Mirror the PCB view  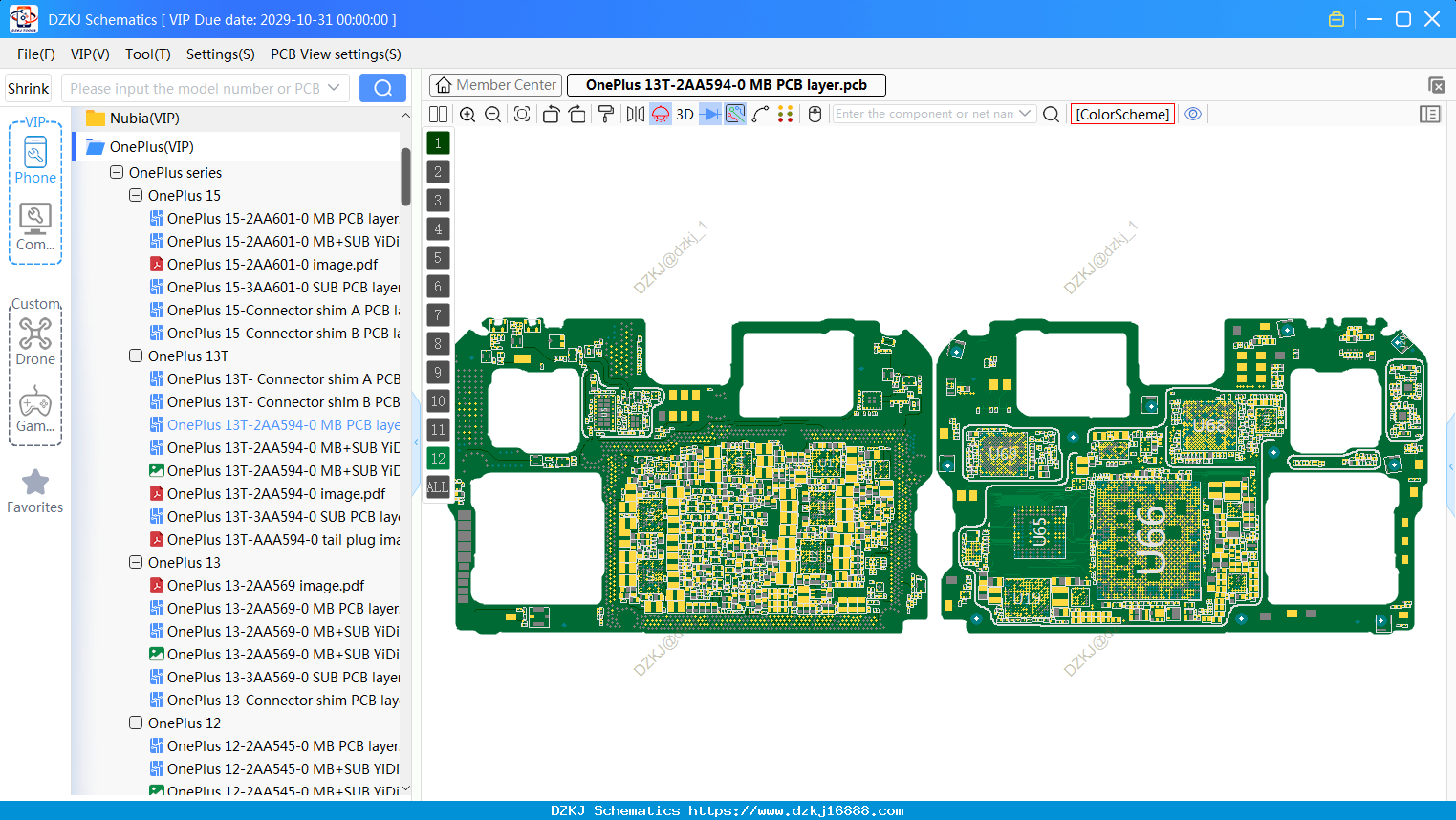pyautogui.click(x=635, y=115)
